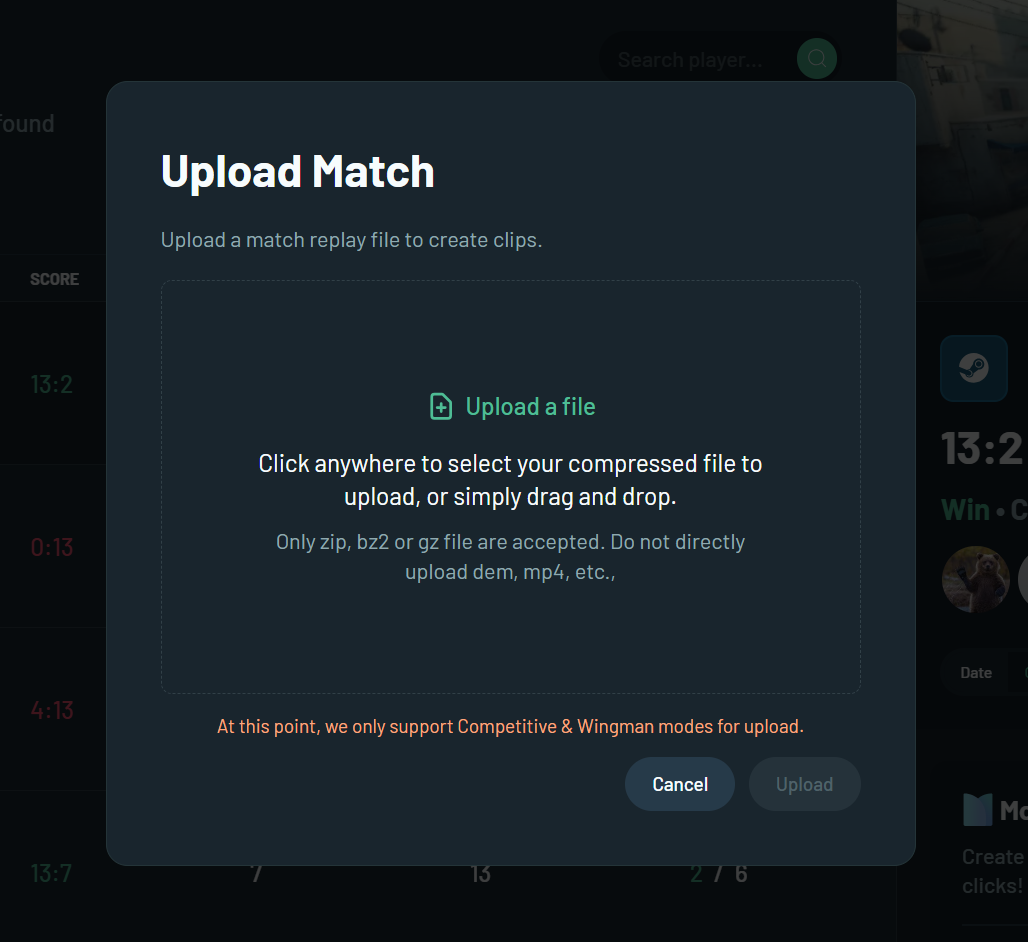Click the dashed file drop zone
This screenshot has height=942, width=1028.
pos(511,487)
